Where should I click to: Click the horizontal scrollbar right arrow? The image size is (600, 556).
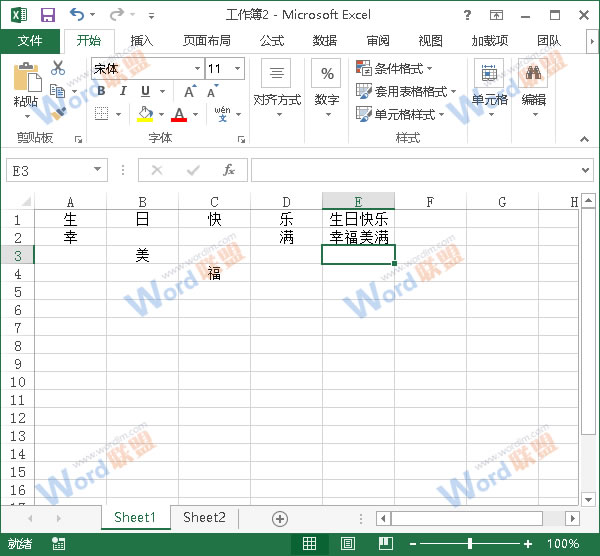click(572, 519)
